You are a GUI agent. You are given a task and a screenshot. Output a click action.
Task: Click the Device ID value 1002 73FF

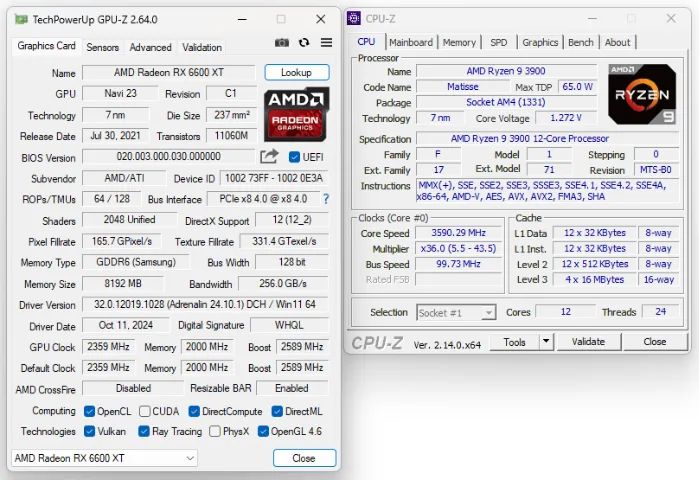(274, 178)
